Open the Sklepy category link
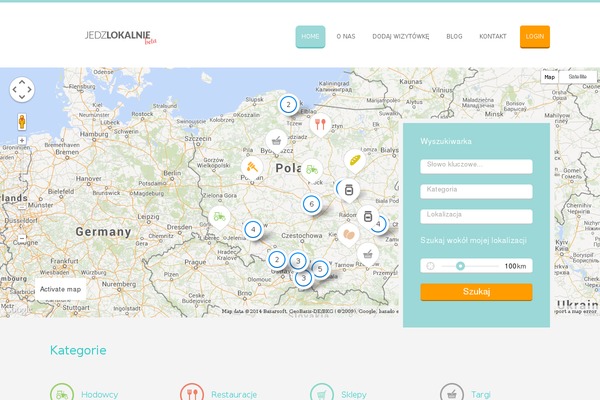This screenshot has width=600, height=400. [x=354, y=394]
